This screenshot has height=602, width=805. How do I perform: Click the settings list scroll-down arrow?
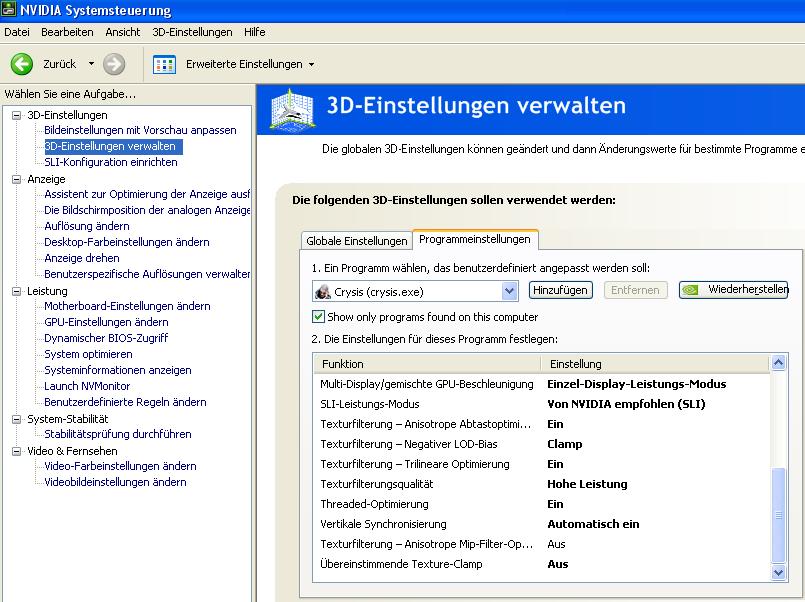[778, 572]
